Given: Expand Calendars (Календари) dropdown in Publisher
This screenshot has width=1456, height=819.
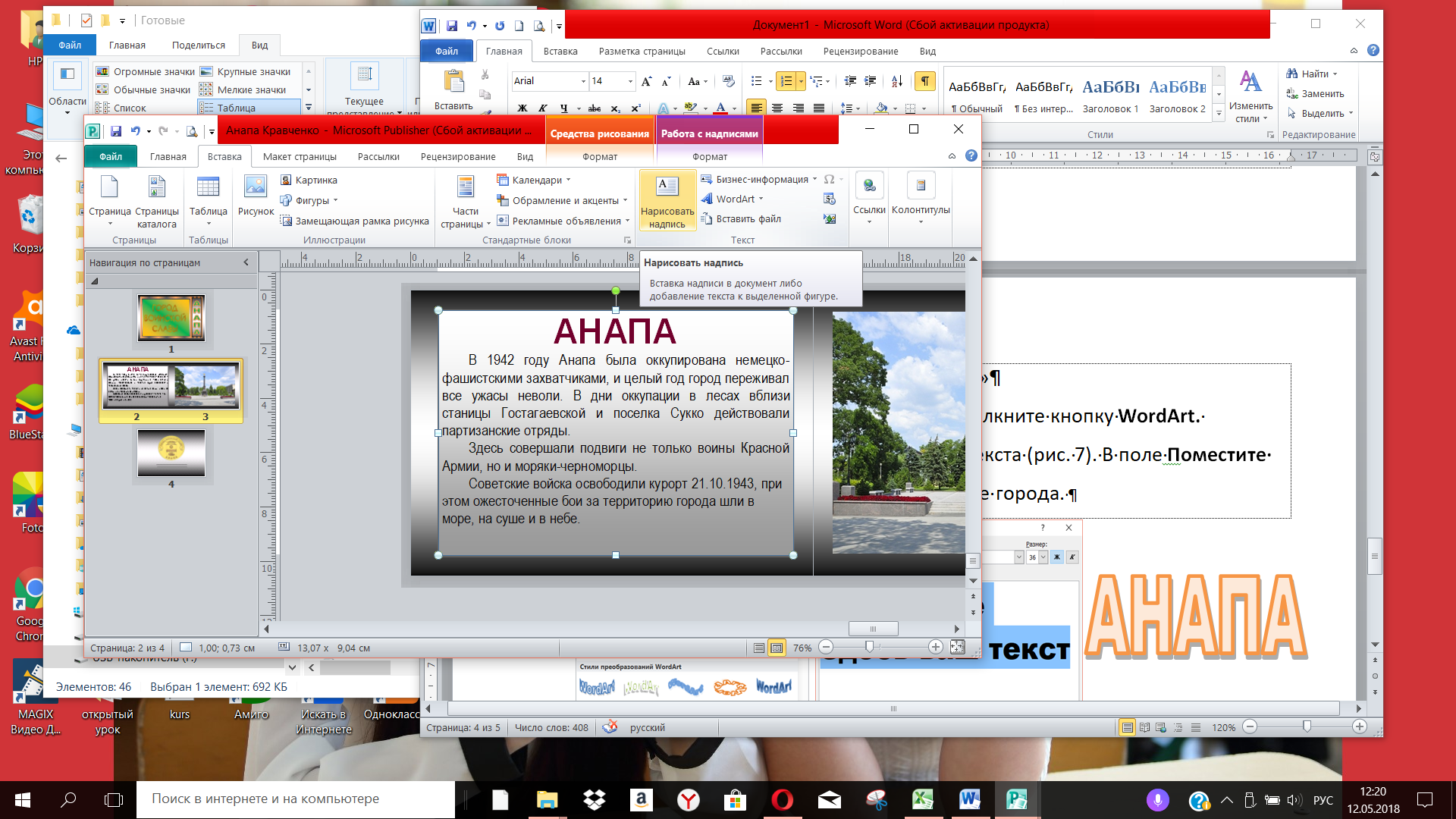Looking at the screenshot, I should 568,180.
